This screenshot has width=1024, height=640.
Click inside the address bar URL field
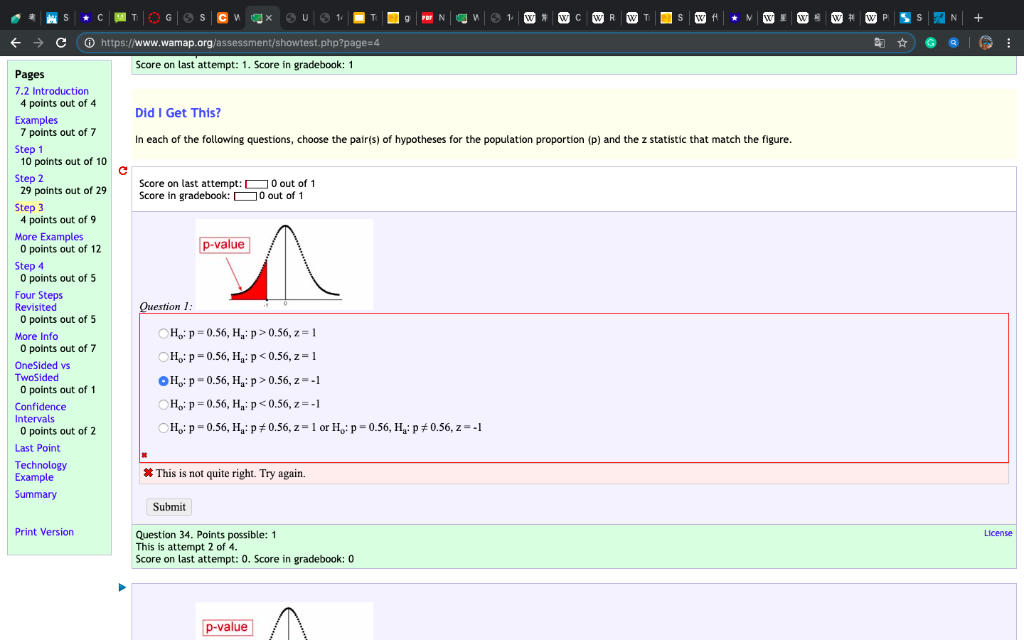[x=300, y=43]
